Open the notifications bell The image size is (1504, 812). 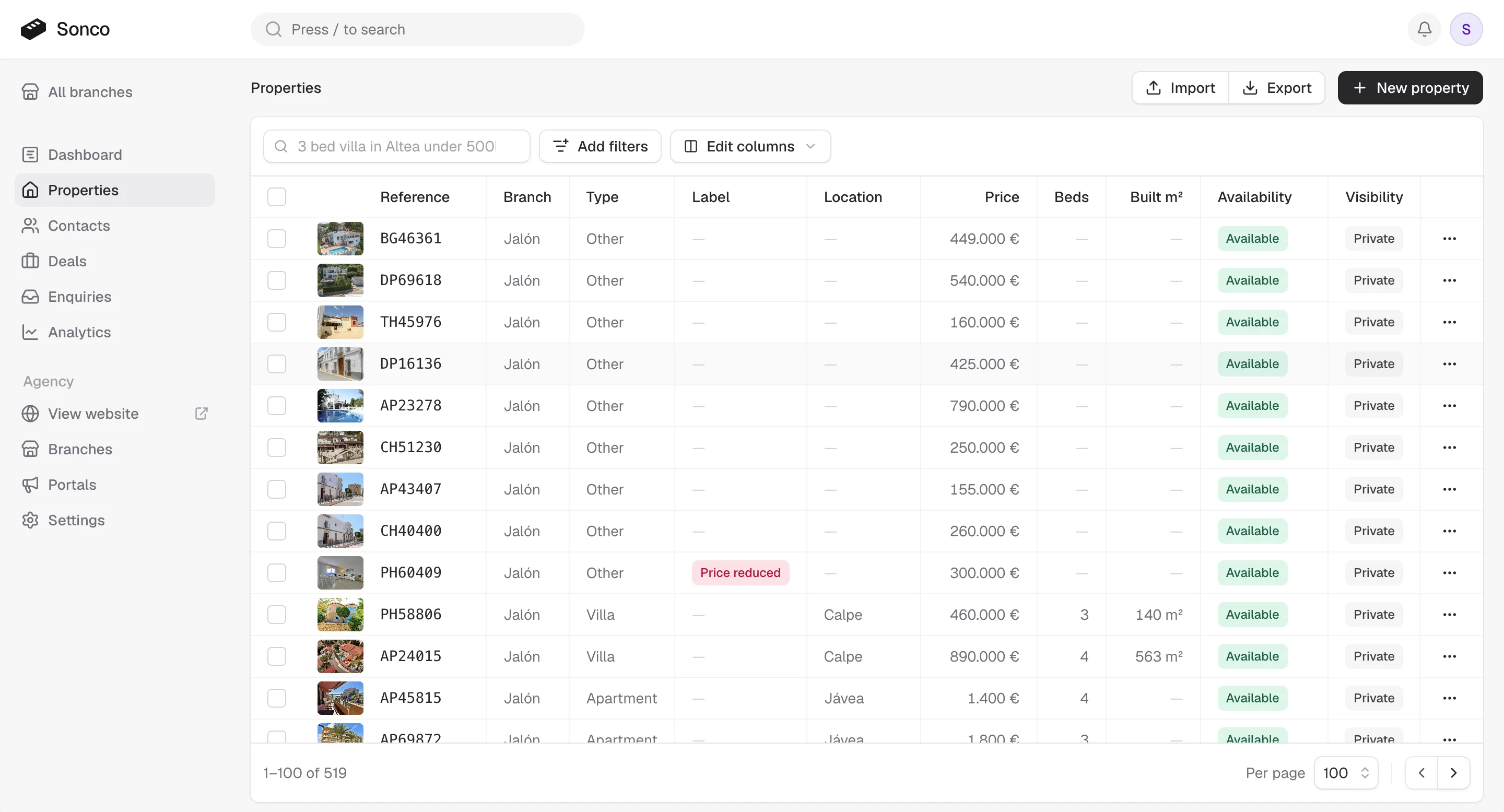[1424, 29]
